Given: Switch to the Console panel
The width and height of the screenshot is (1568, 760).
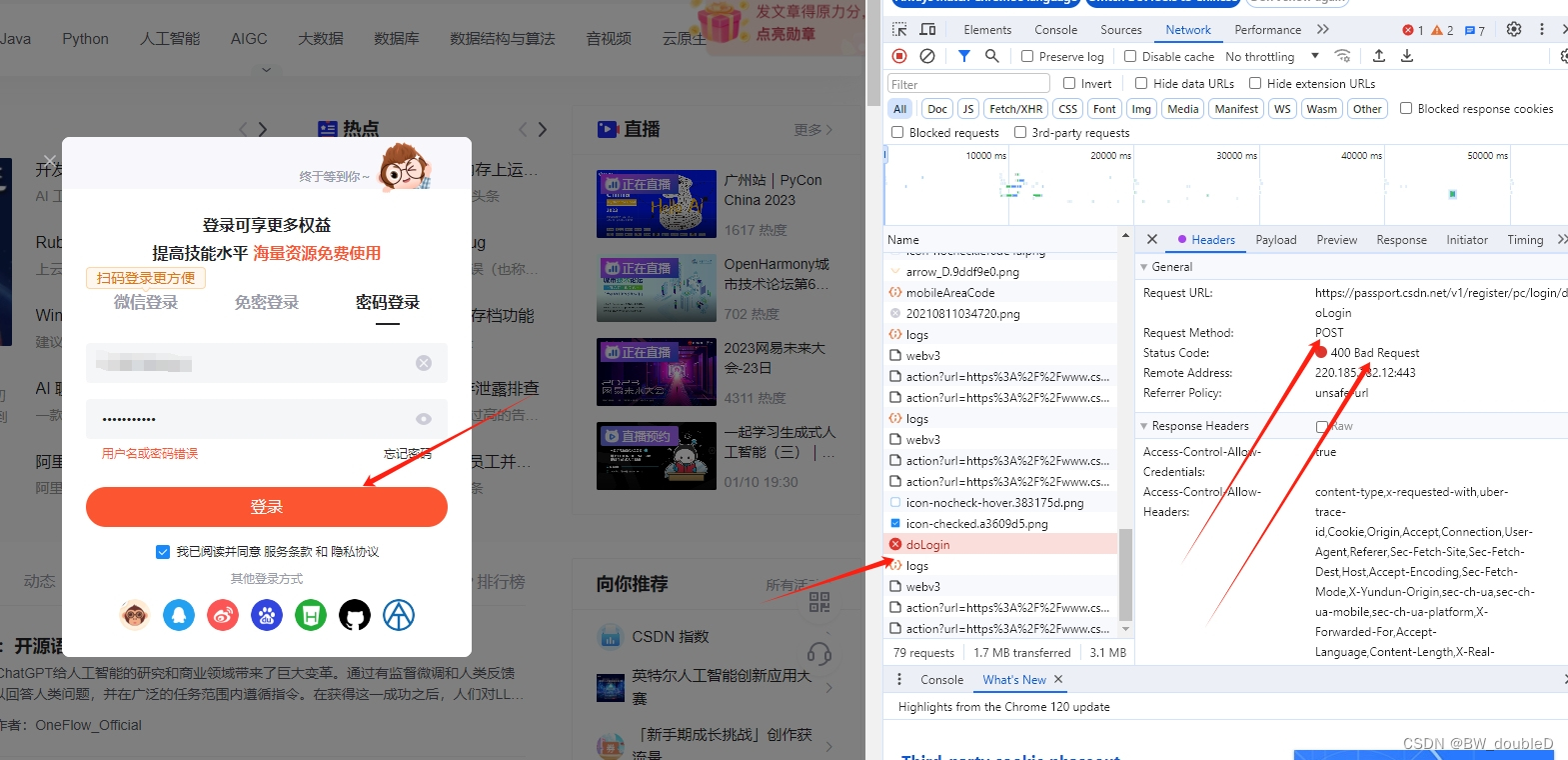Looking at the screenshot, I should point(1055,30).
